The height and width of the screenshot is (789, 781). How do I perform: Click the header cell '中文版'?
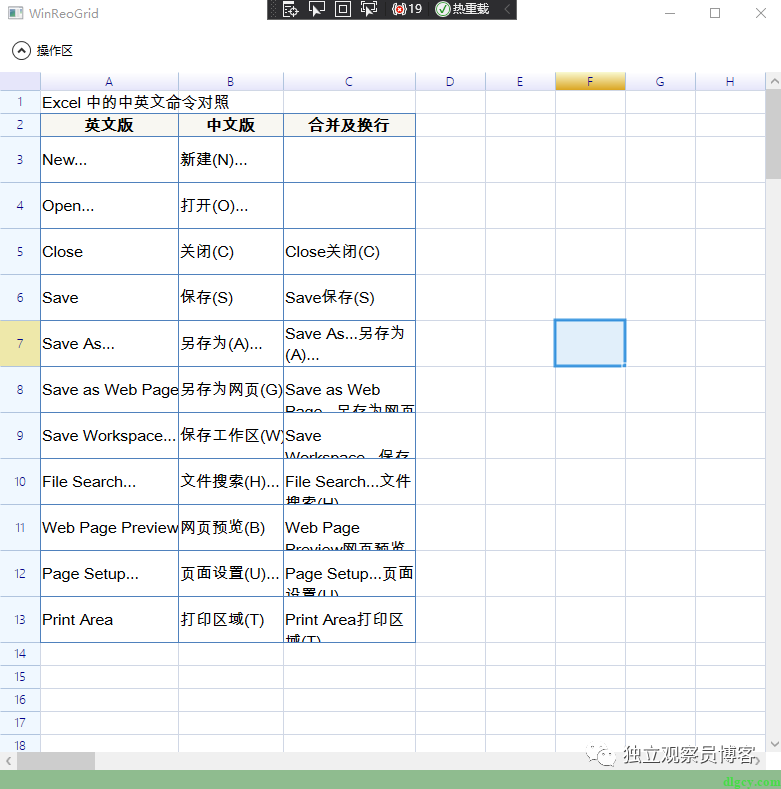tap(230, 125)
